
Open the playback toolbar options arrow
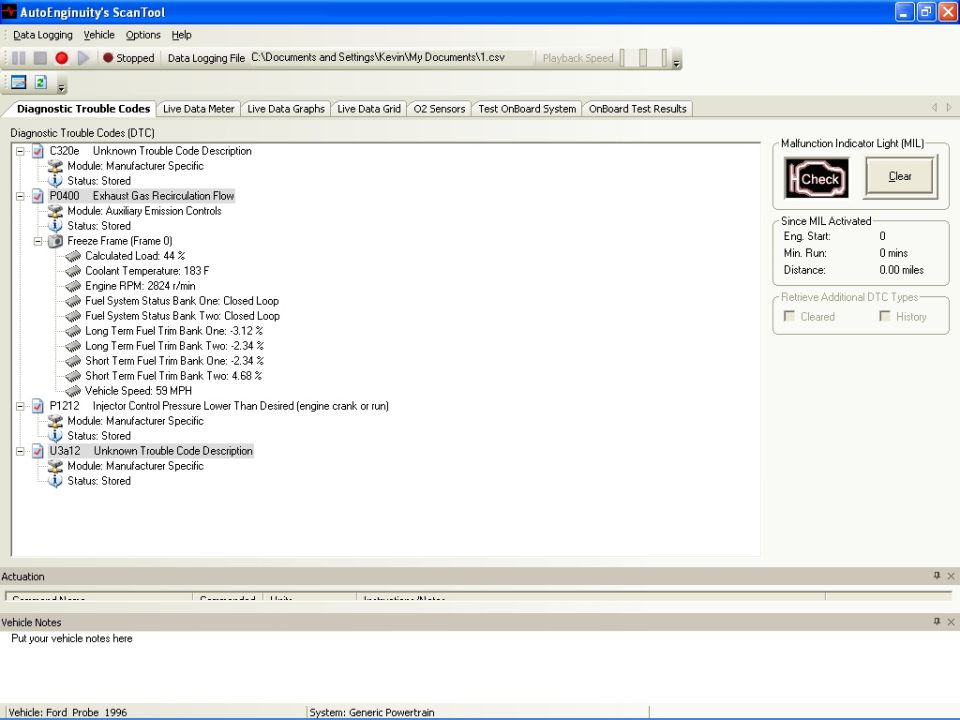(x=677, y=63)
